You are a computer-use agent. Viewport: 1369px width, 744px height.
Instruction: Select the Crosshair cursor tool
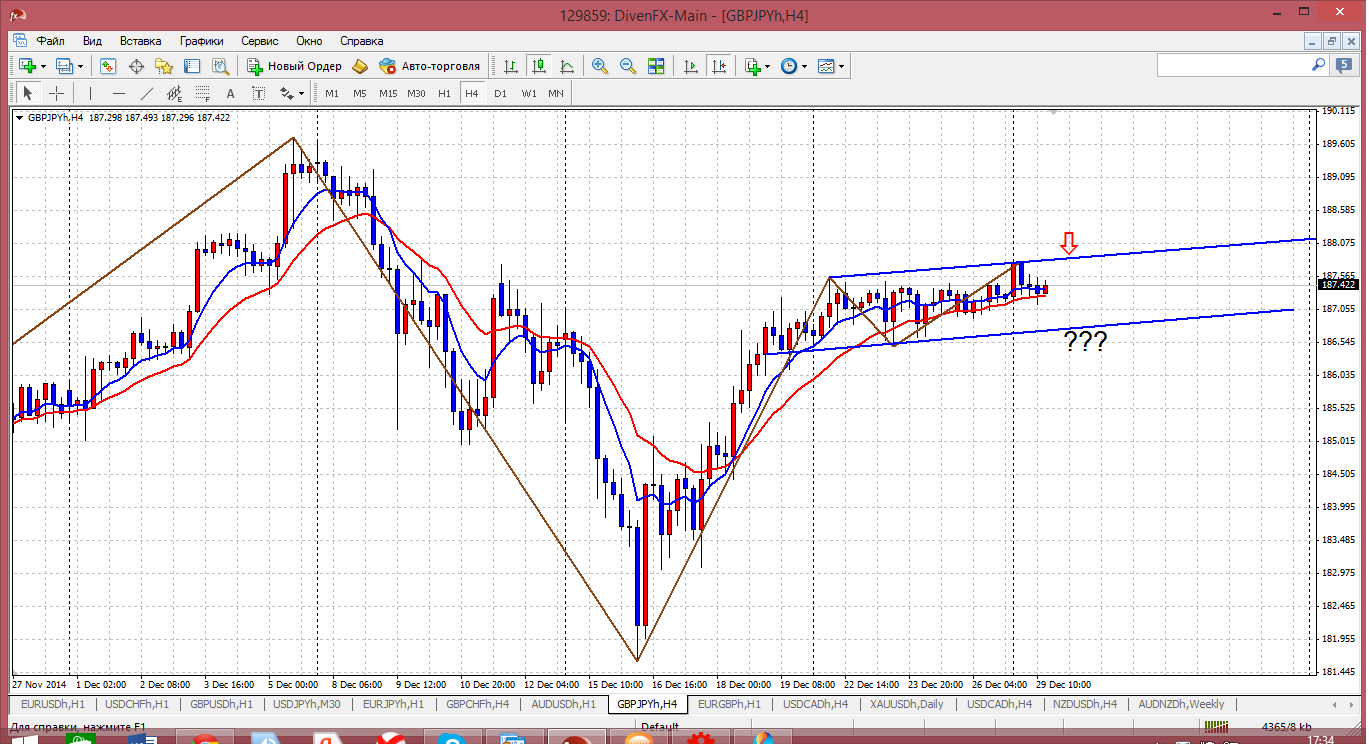[57, 93]
